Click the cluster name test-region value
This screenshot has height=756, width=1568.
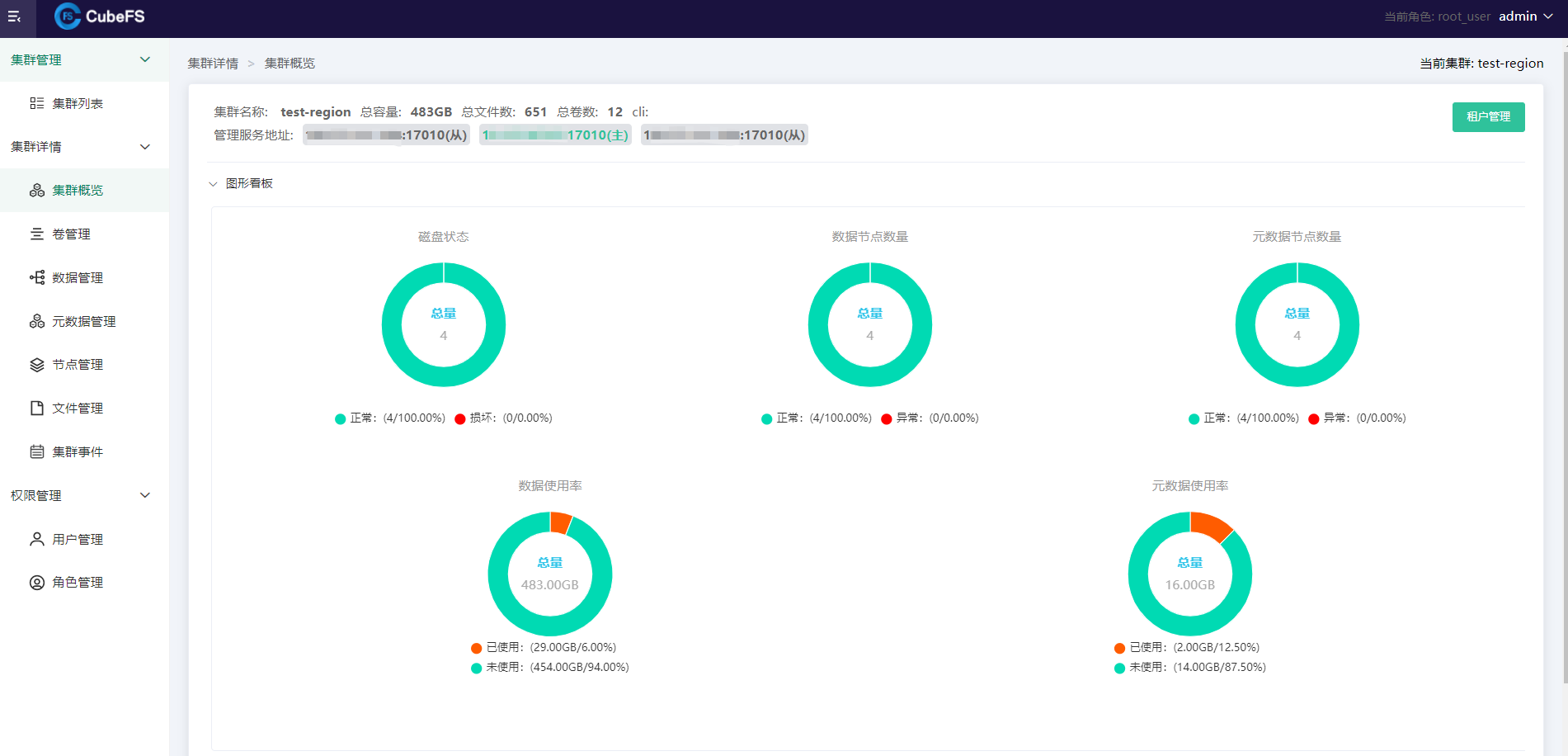[x=316, y=112]
